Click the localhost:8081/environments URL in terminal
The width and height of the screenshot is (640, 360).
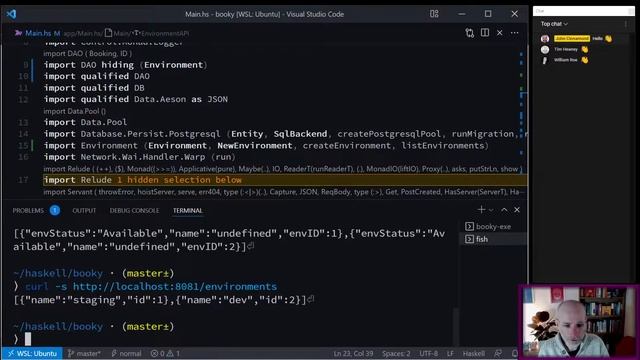coord(175,287)
